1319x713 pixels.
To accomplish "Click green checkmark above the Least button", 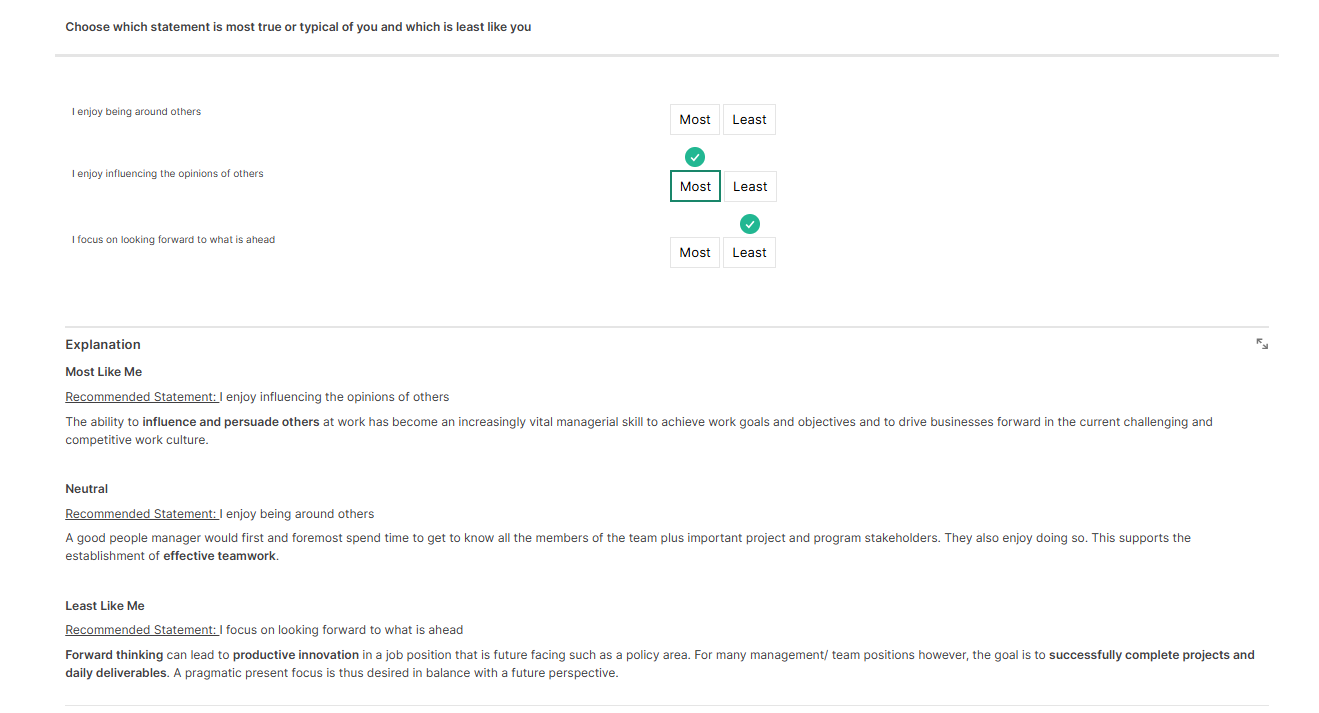I will [750, 224].
